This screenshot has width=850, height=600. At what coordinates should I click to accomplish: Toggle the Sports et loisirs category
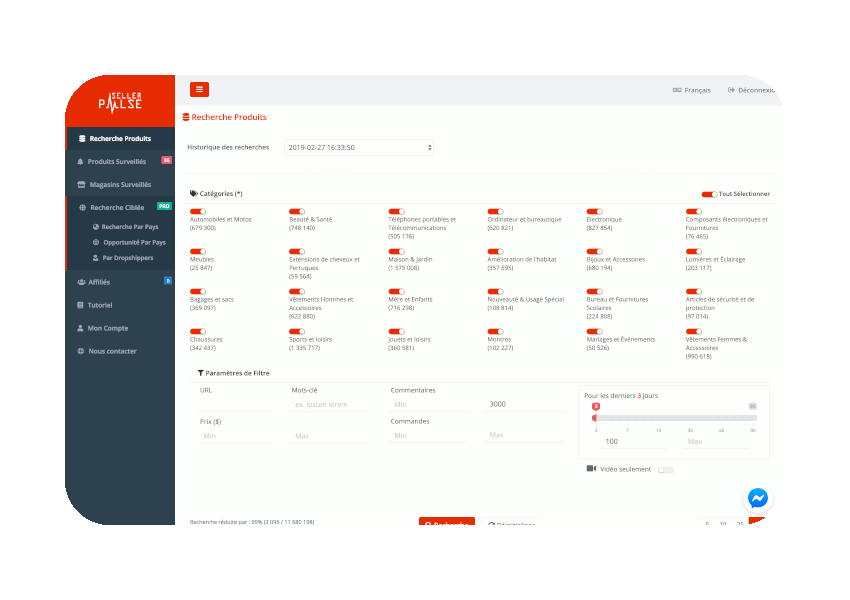click(297, 331)
